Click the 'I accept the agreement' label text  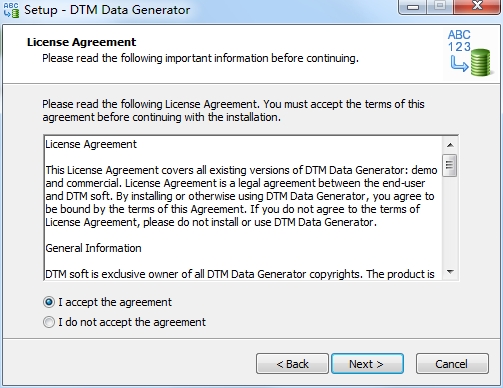point(115,302)
